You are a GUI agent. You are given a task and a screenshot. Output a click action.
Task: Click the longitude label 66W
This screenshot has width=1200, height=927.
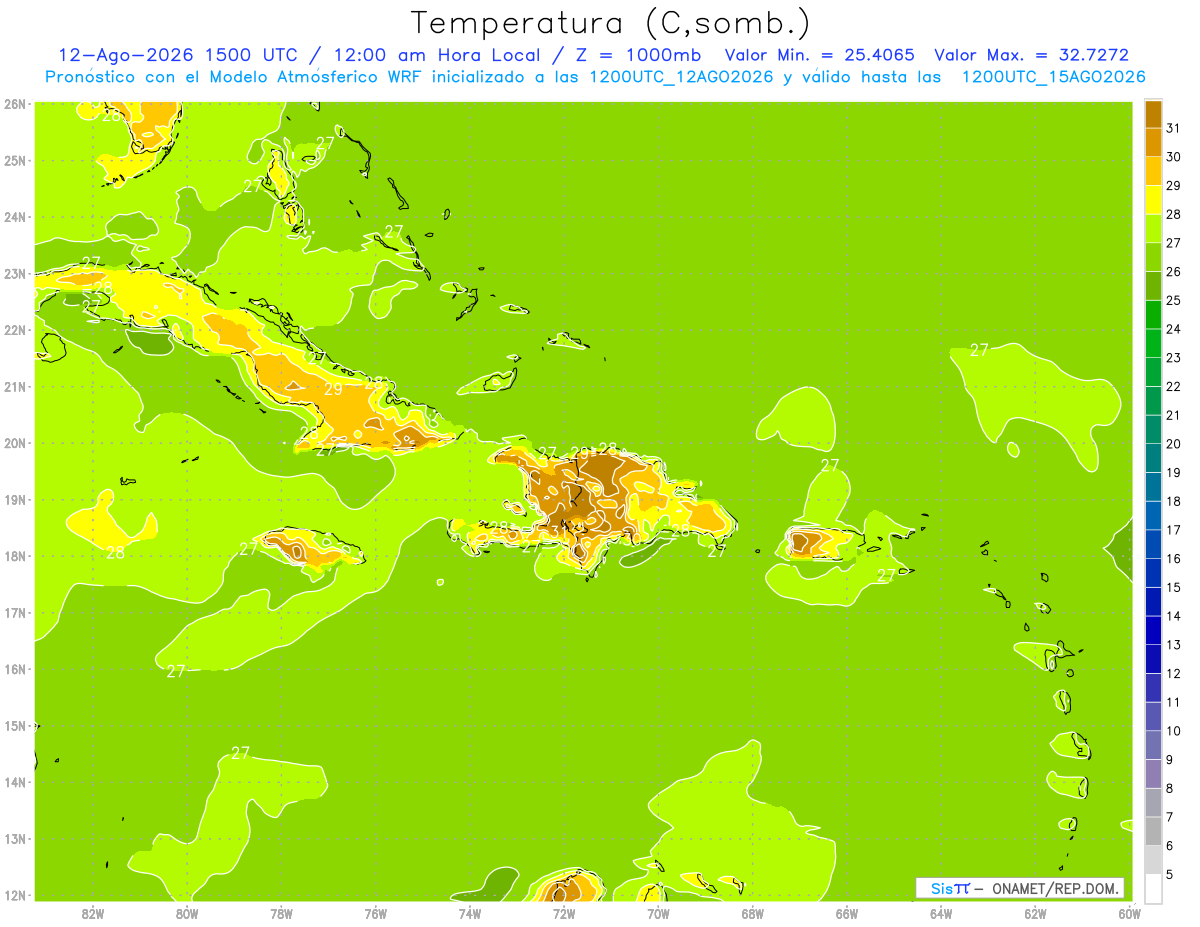(x=847, y=913)
